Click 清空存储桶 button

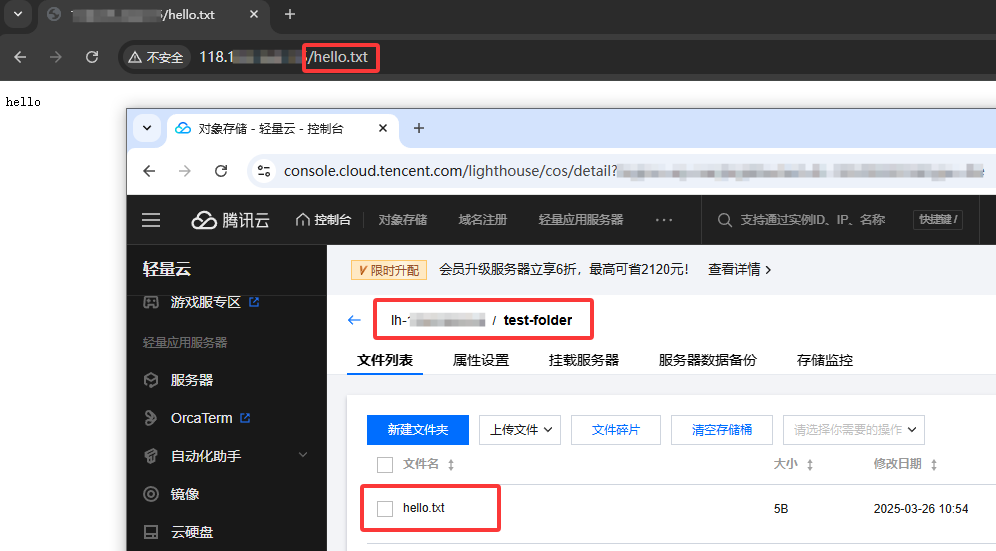pyautogui.click(x=722, y=430)
